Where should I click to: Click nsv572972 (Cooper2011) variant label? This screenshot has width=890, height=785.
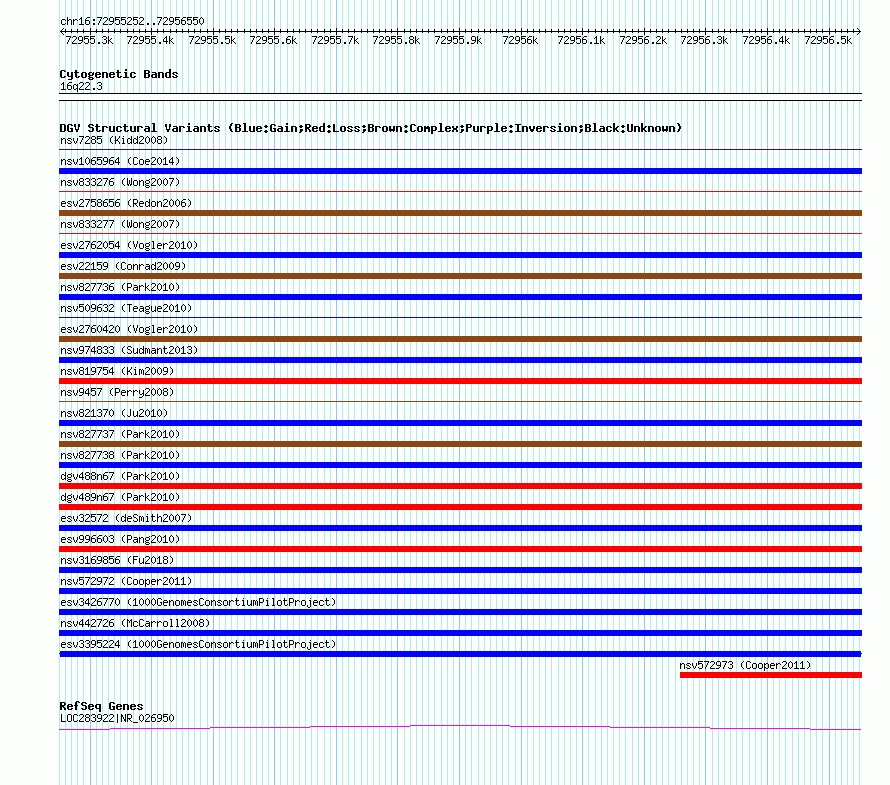point(126,581)
